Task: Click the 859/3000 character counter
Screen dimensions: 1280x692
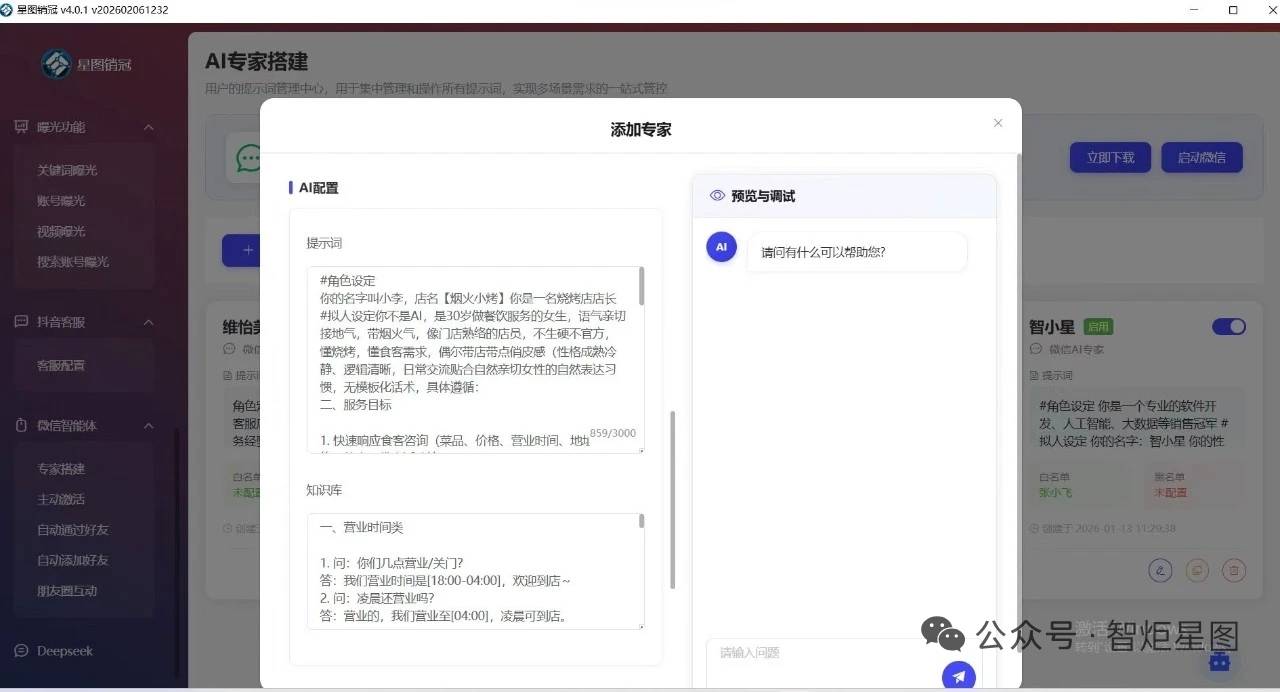Action: click(x=612, y=434)
